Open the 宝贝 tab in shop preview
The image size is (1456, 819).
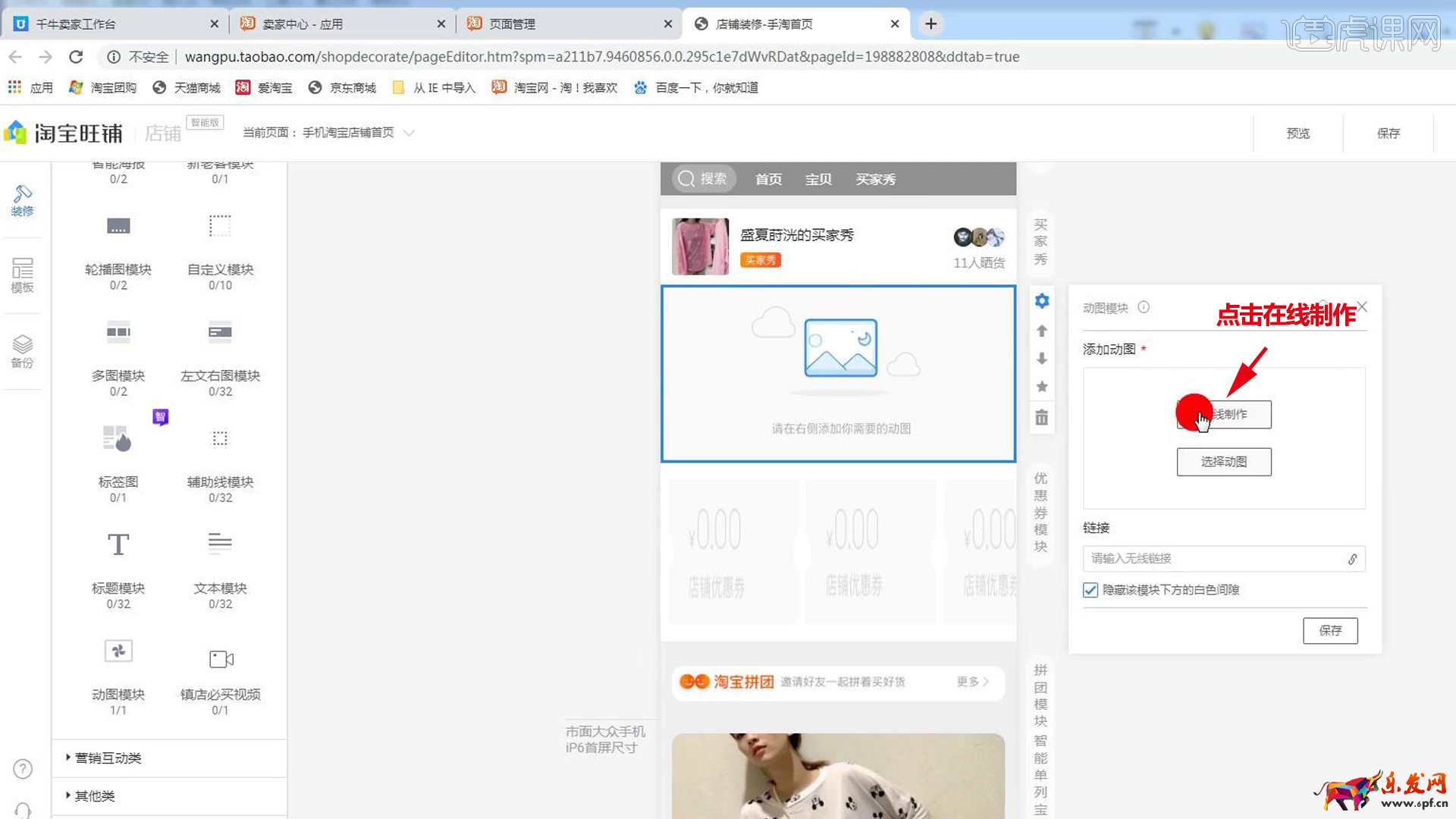coord(818,179)
